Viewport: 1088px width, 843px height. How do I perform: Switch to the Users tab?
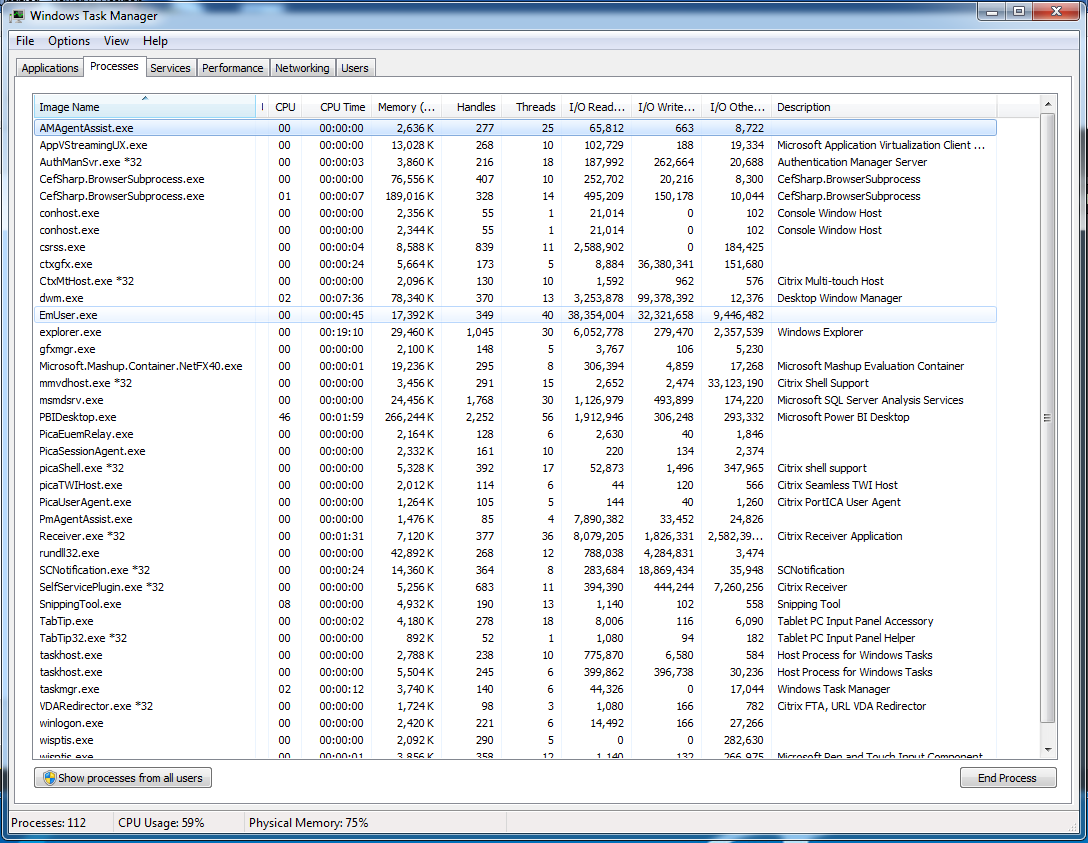[x=355, y=68]
